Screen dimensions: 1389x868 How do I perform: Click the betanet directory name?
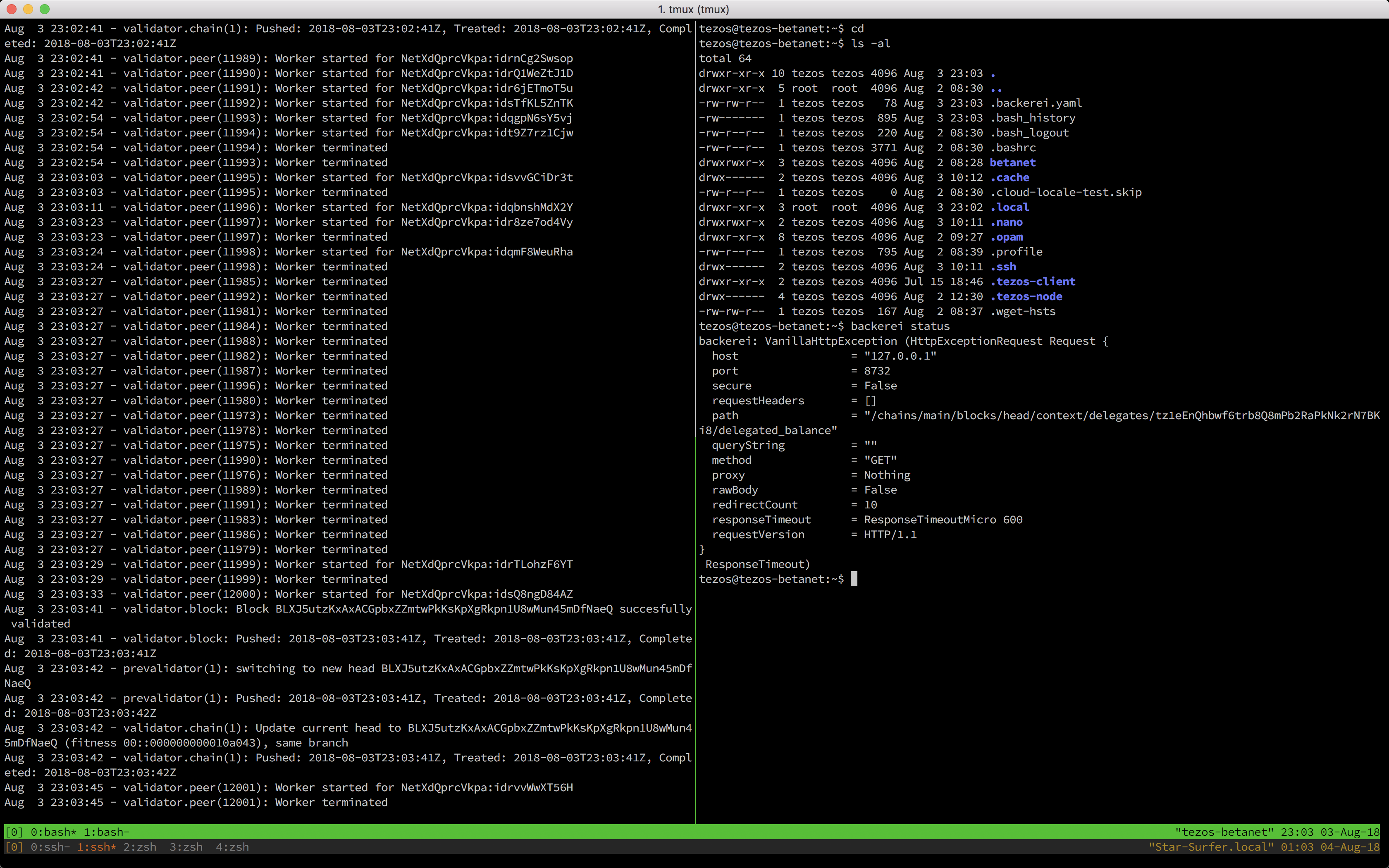(1012, 162)
